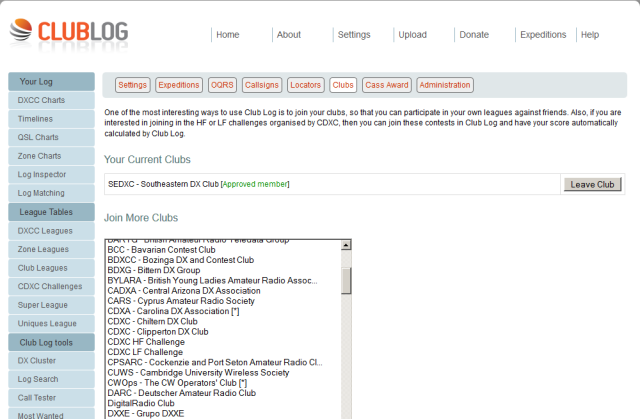The width and height of the screenshot is (640, 419).
Task: Open the Cass Award tab
Action: pyautogui.click(x=387, y=85)
